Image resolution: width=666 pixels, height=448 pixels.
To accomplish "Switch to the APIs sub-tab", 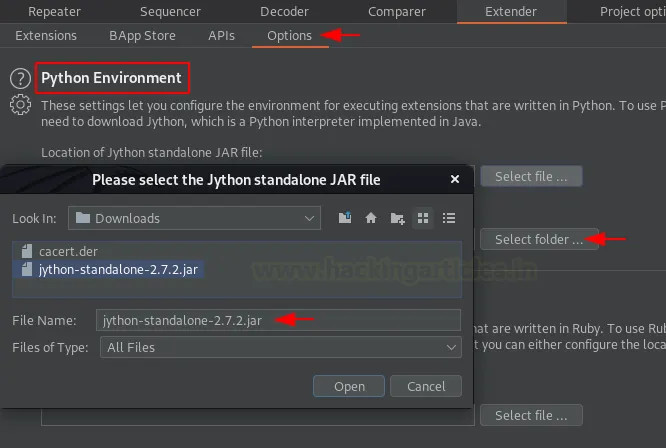I will [x=221, y=35].
